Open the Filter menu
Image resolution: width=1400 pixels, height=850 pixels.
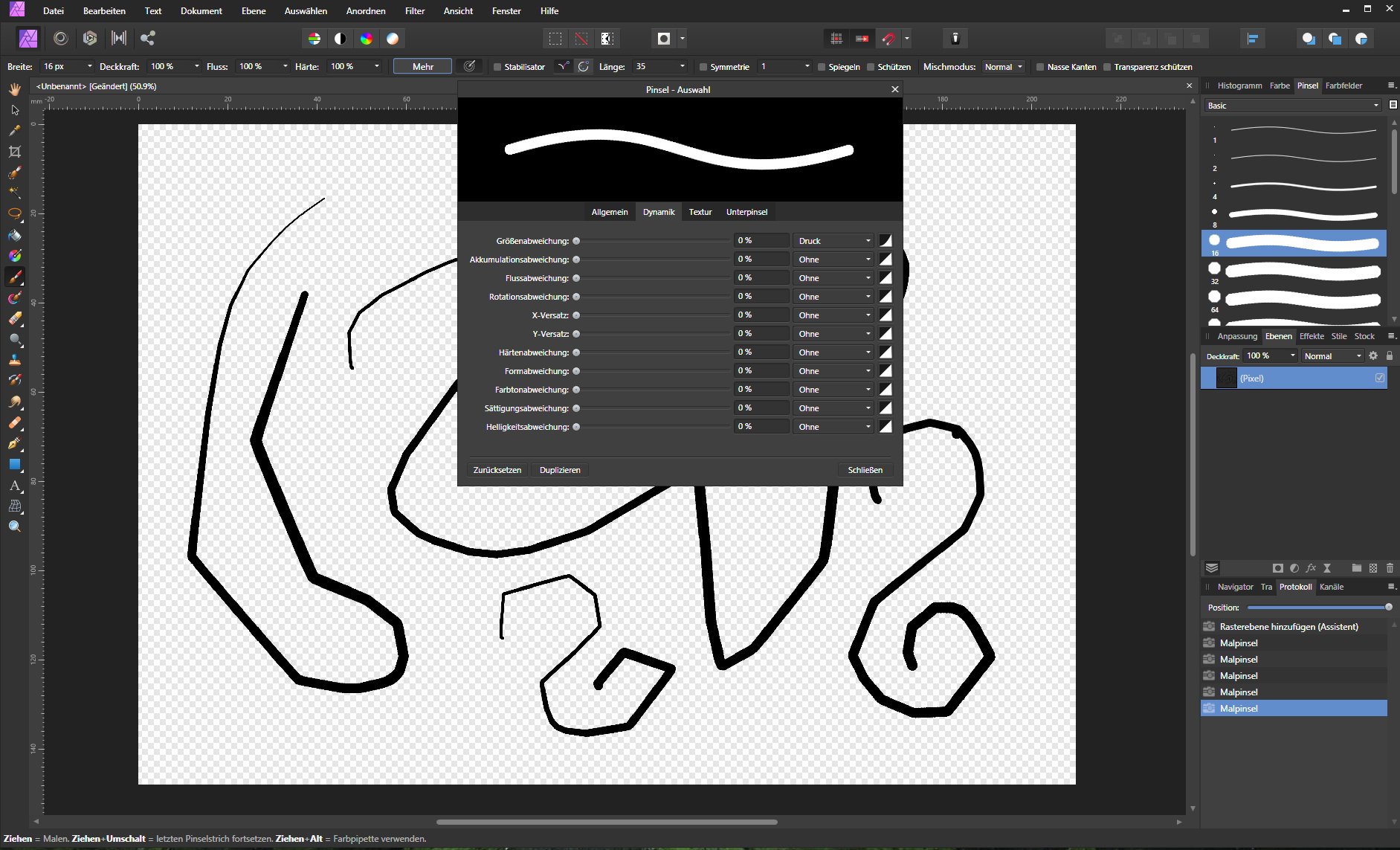click(414, 11)
